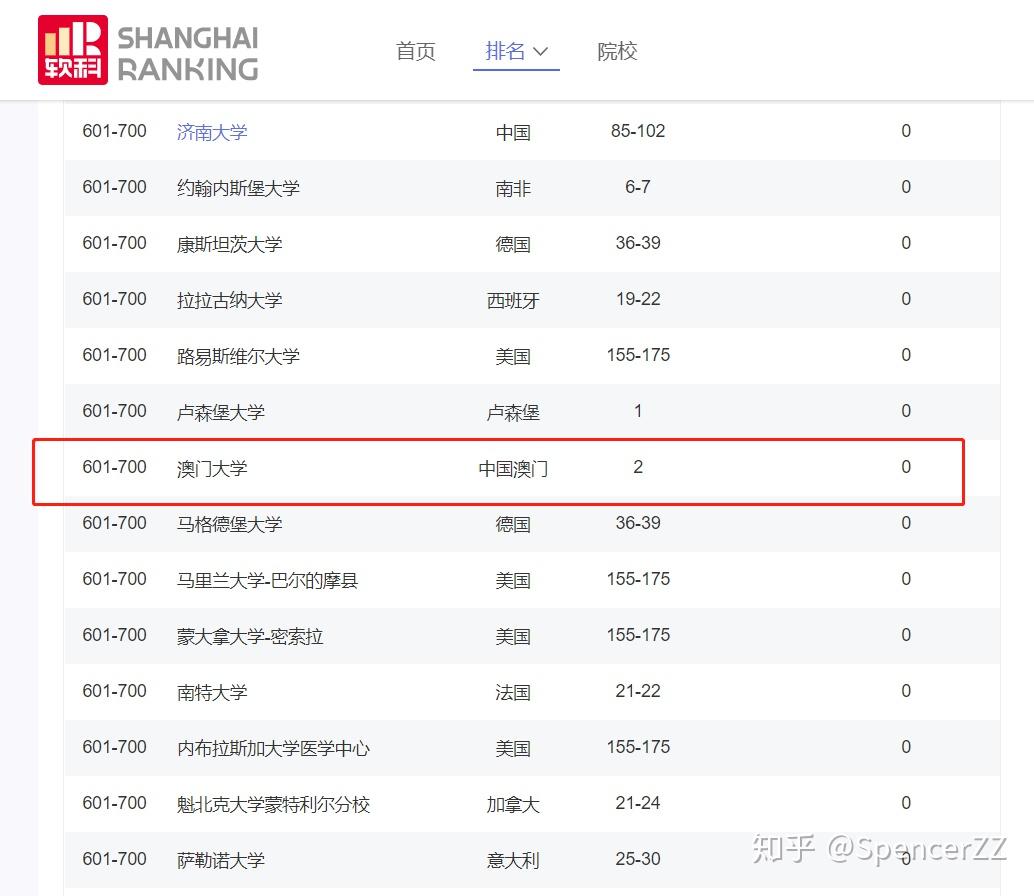Click country cell 中国澳门
The height and width of the screenshot is (896, 1034).
coord(513,469)
